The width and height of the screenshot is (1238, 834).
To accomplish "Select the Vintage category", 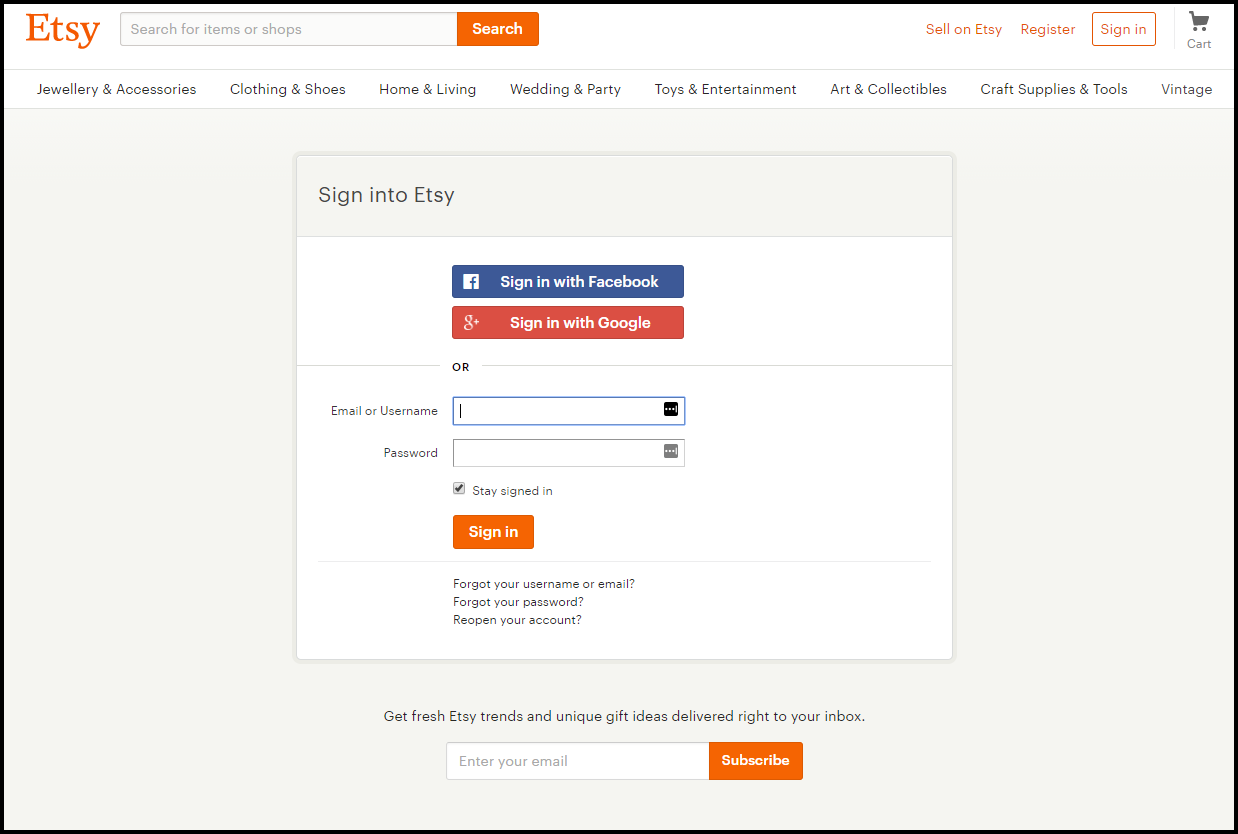I will point(1186,89).
